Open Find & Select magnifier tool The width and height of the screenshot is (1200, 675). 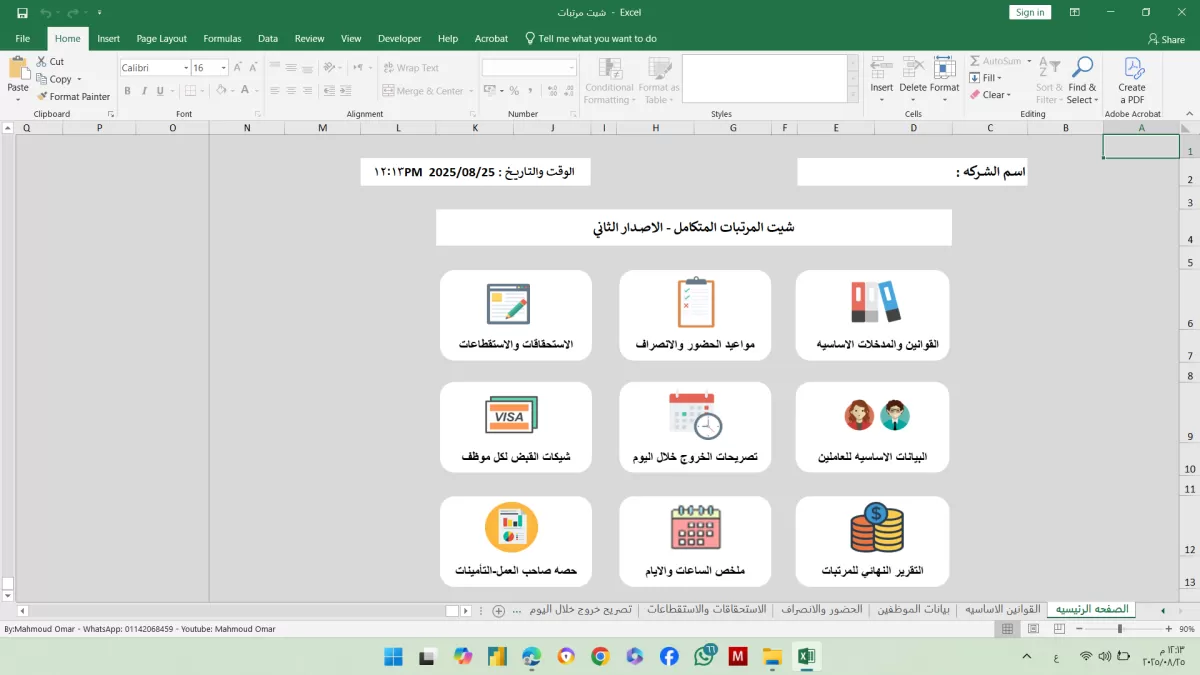[1082, 80]
